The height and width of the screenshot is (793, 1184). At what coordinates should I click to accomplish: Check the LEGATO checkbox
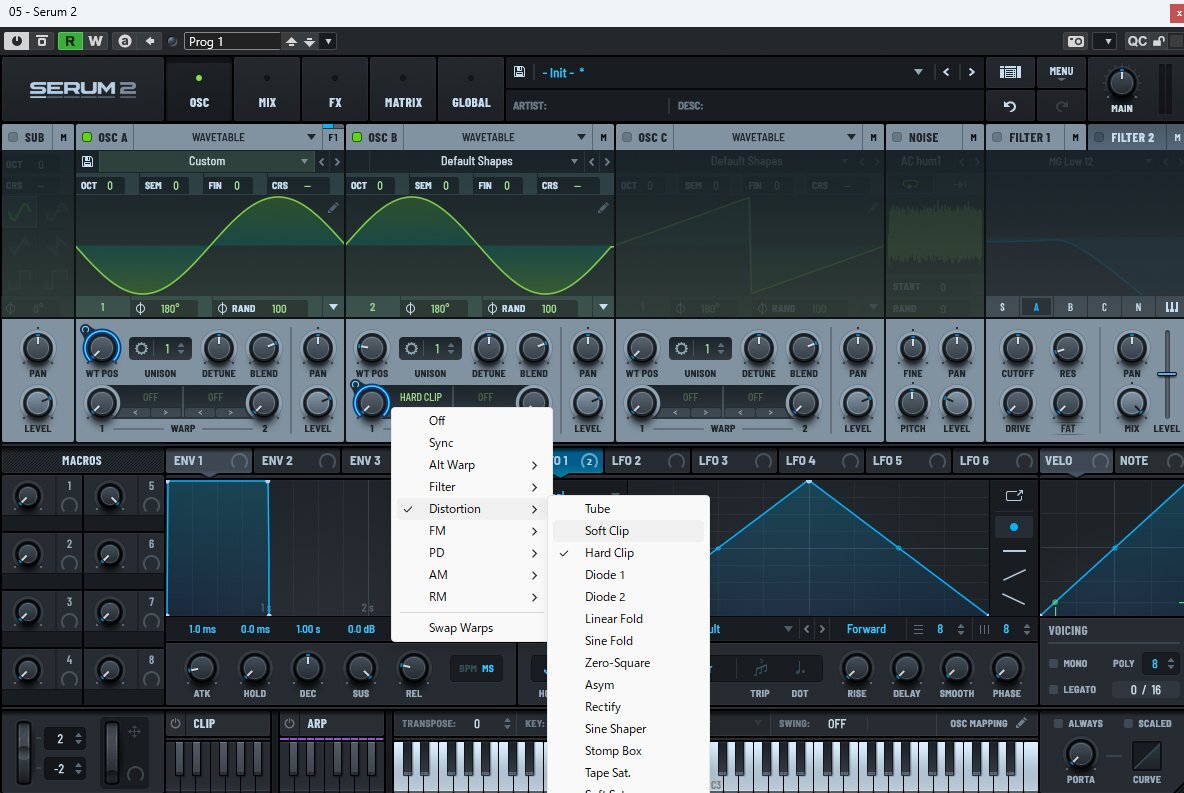pyautogui.click(x=1053, y=689)
